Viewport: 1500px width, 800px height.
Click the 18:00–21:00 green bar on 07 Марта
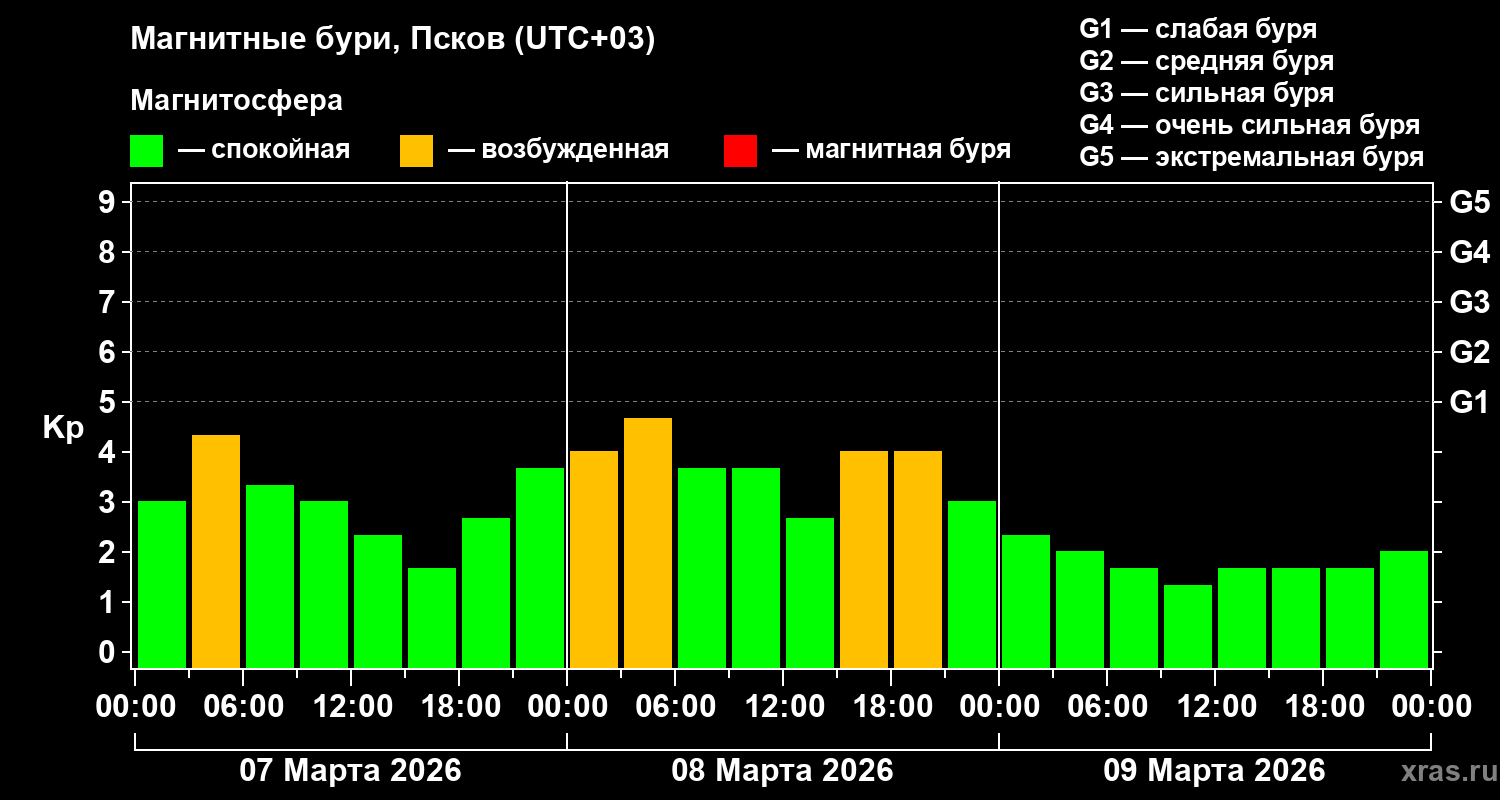click(x=486, y=593)
